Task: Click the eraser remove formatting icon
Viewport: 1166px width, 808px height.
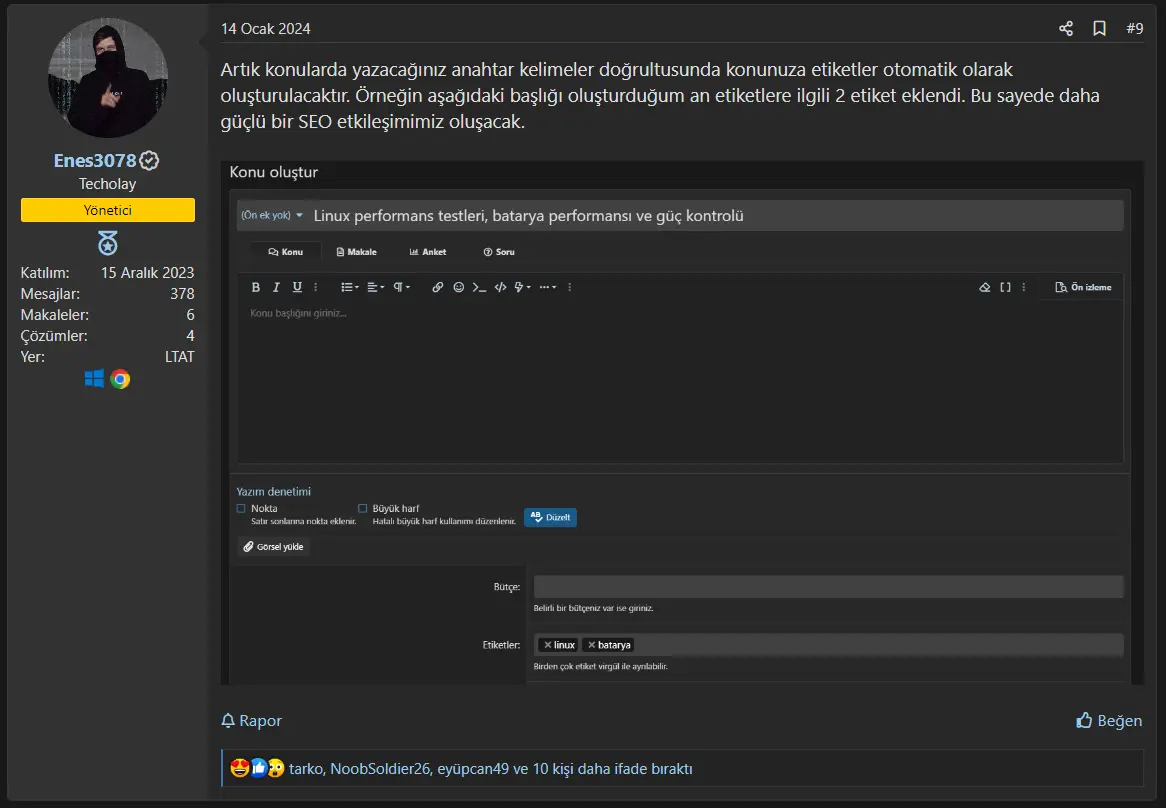Action: 985,287
